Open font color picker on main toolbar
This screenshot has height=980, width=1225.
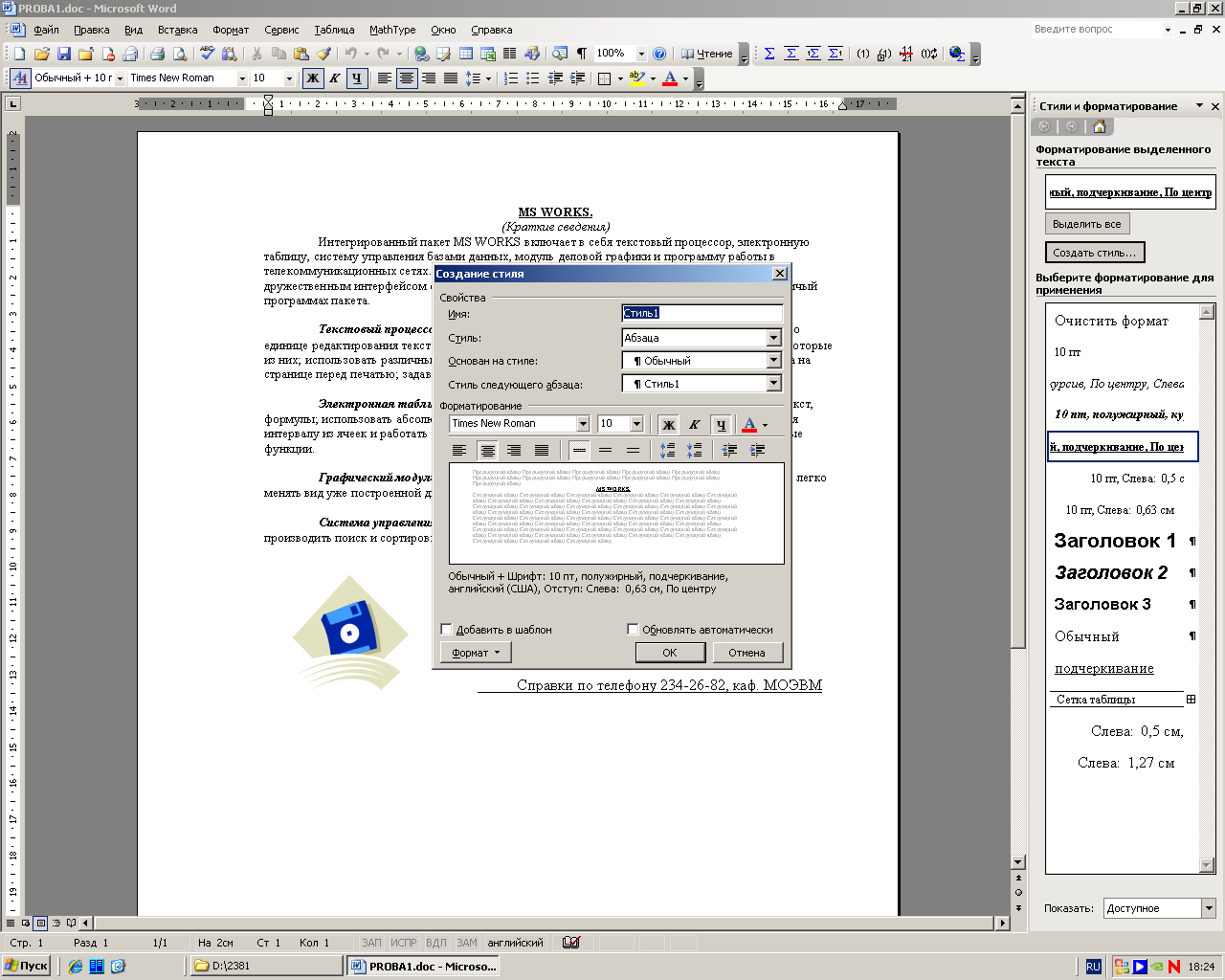point(685,78)
